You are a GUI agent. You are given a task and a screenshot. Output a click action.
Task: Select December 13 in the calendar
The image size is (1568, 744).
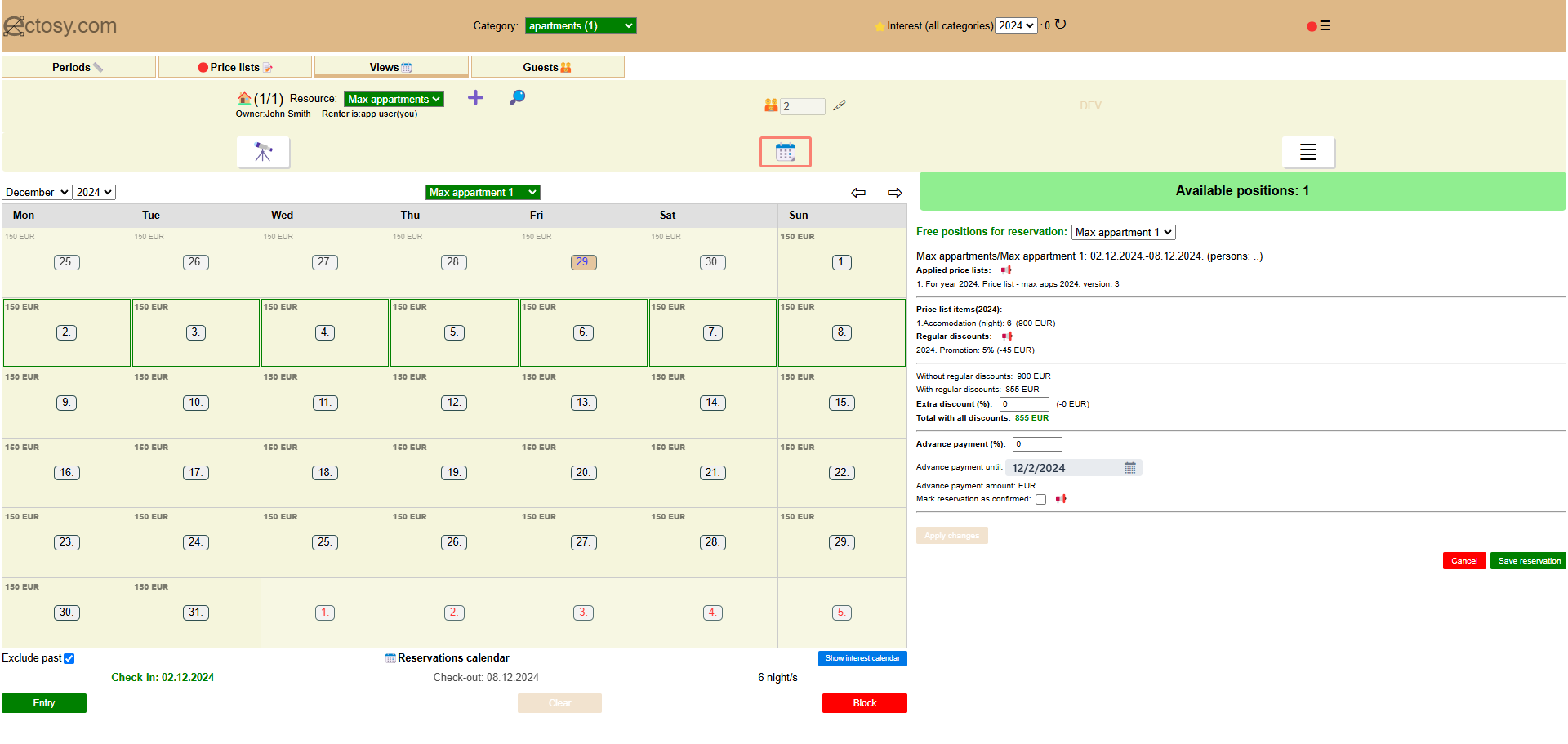583,403
